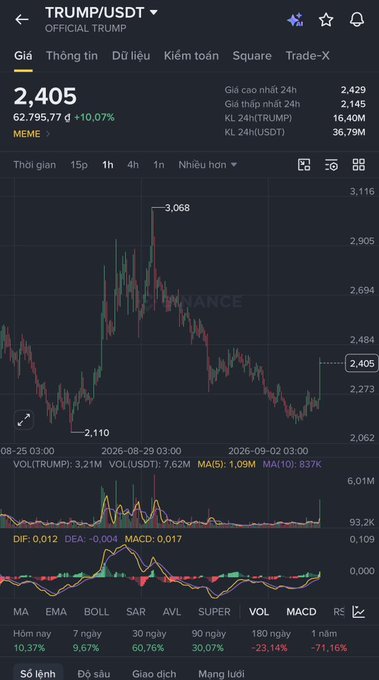This screenshot has width=379, height=680.
Task: Open the MEME category chevron
Action: pos(48,134)
